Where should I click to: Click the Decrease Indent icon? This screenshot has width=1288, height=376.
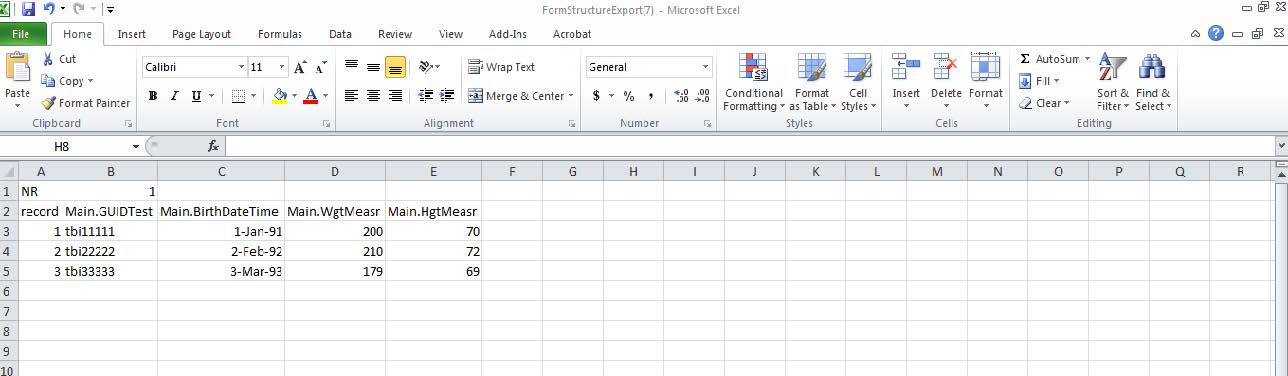coord(425,96)
